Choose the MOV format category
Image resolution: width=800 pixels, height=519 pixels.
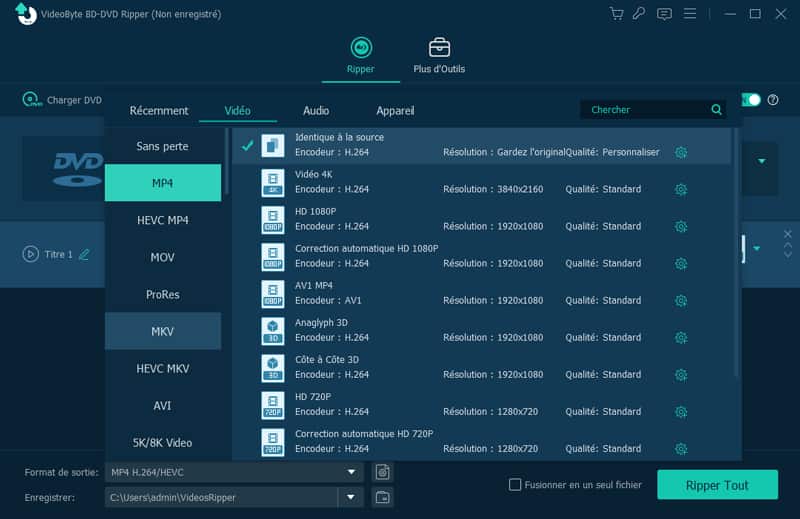[x=163, y=257]
